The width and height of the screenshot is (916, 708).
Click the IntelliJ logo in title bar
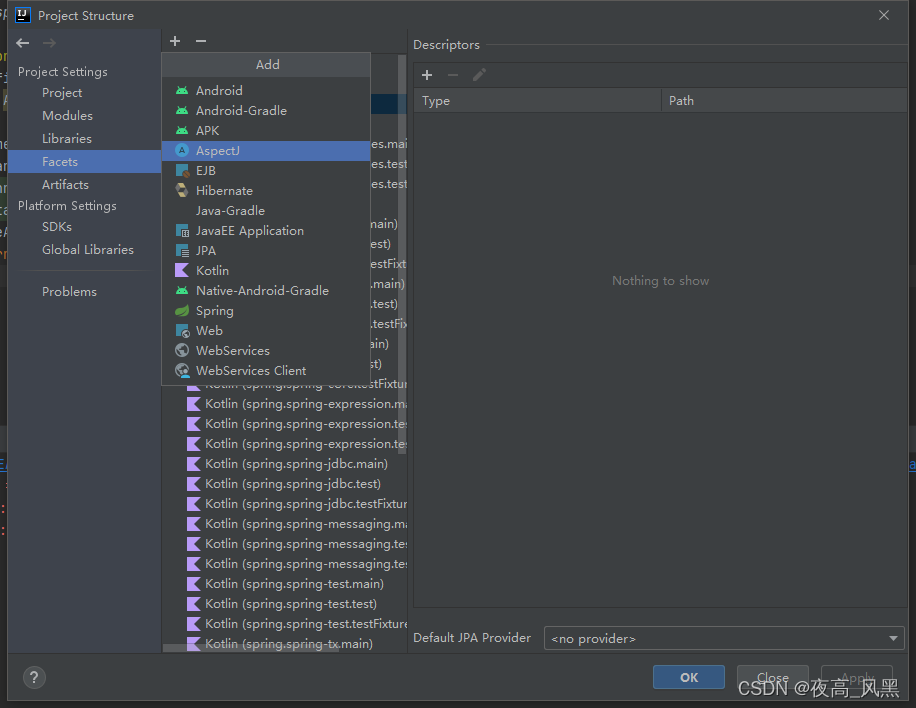23,15
